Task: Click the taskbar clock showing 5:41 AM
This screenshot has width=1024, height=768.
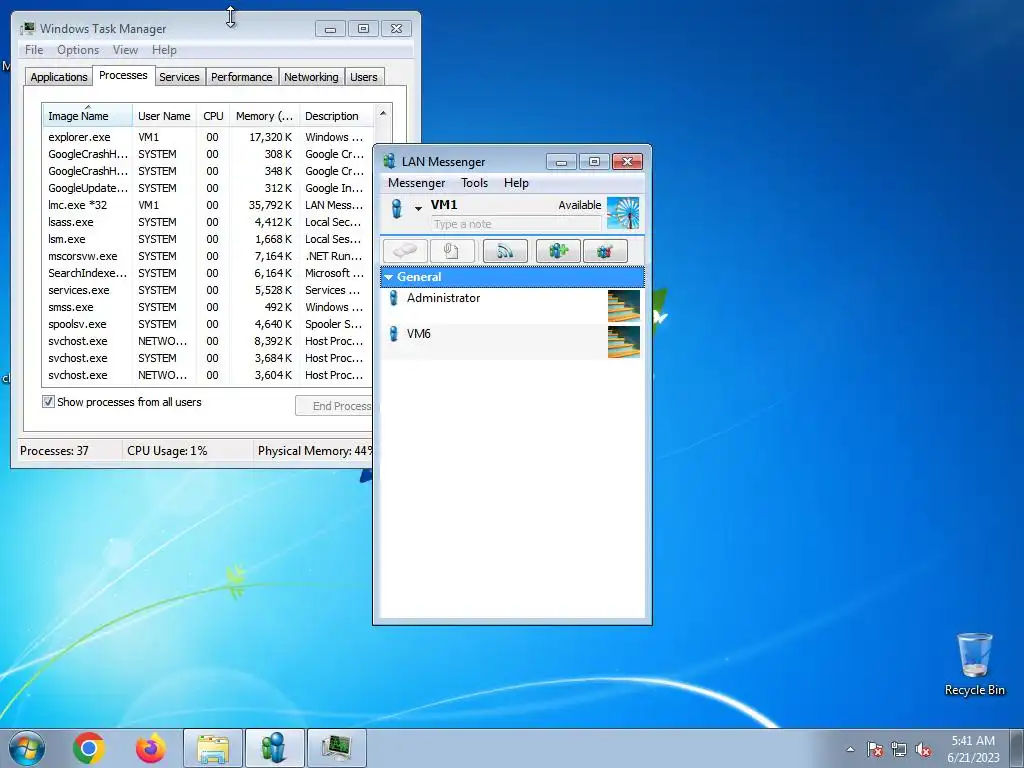Action: click(973, 749)
